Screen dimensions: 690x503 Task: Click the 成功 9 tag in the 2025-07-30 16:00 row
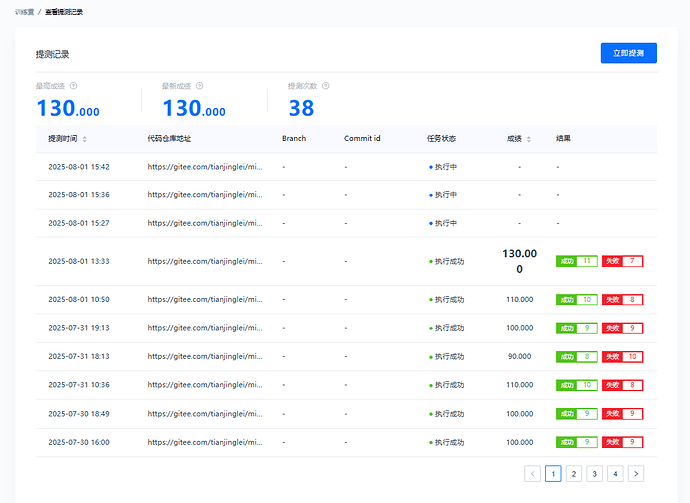tap(576, 442)
